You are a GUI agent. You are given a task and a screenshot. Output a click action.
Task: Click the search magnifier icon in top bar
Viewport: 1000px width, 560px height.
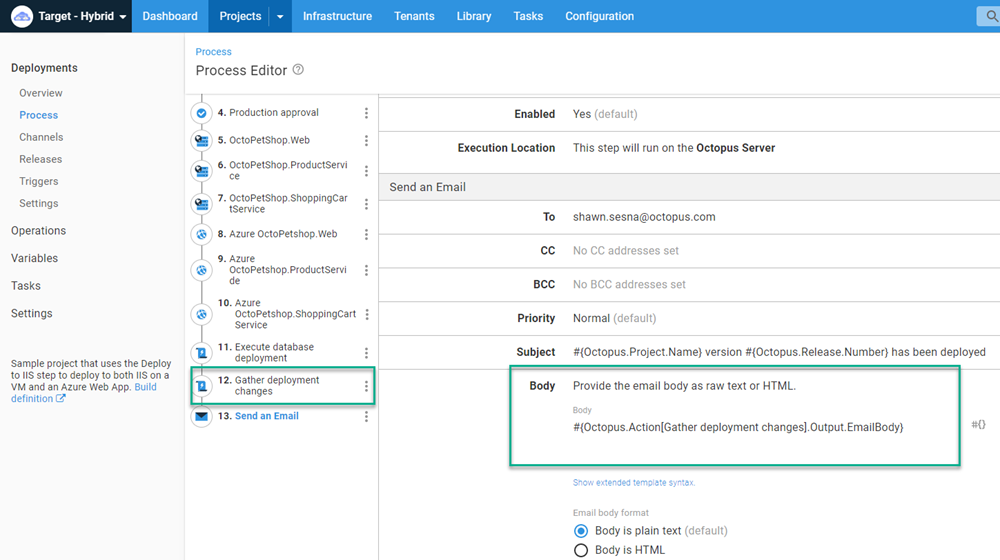989,16
